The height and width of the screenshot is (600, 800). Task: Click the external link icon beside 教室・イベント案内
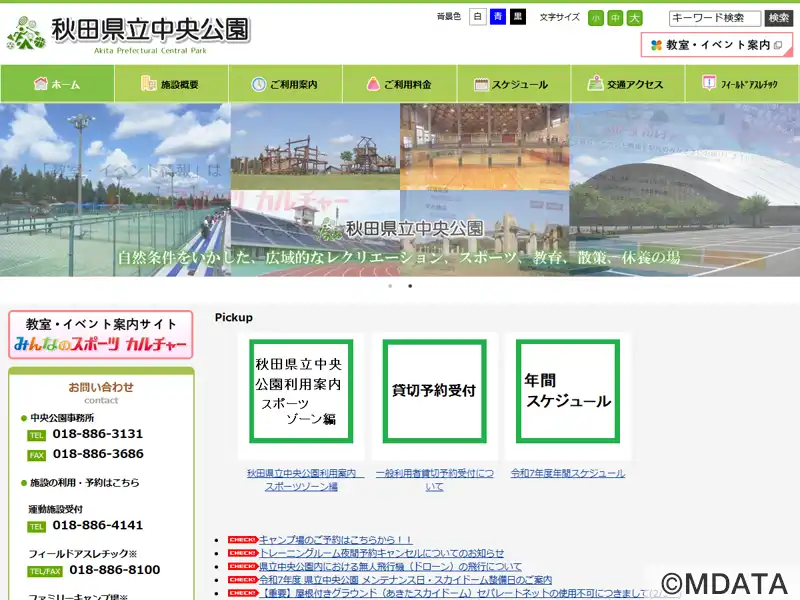[778, 45]
